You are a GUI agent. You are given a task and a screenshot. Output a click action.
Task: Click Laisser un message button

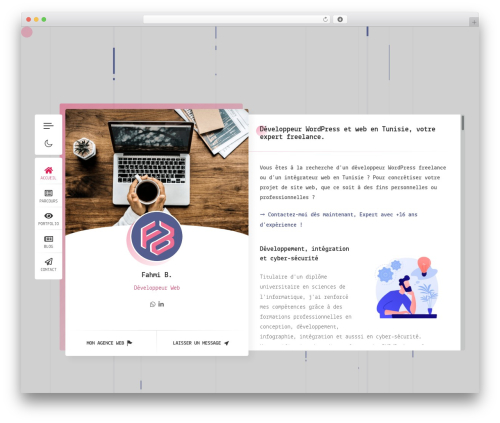pyautogui.click(x=201, y=343)
